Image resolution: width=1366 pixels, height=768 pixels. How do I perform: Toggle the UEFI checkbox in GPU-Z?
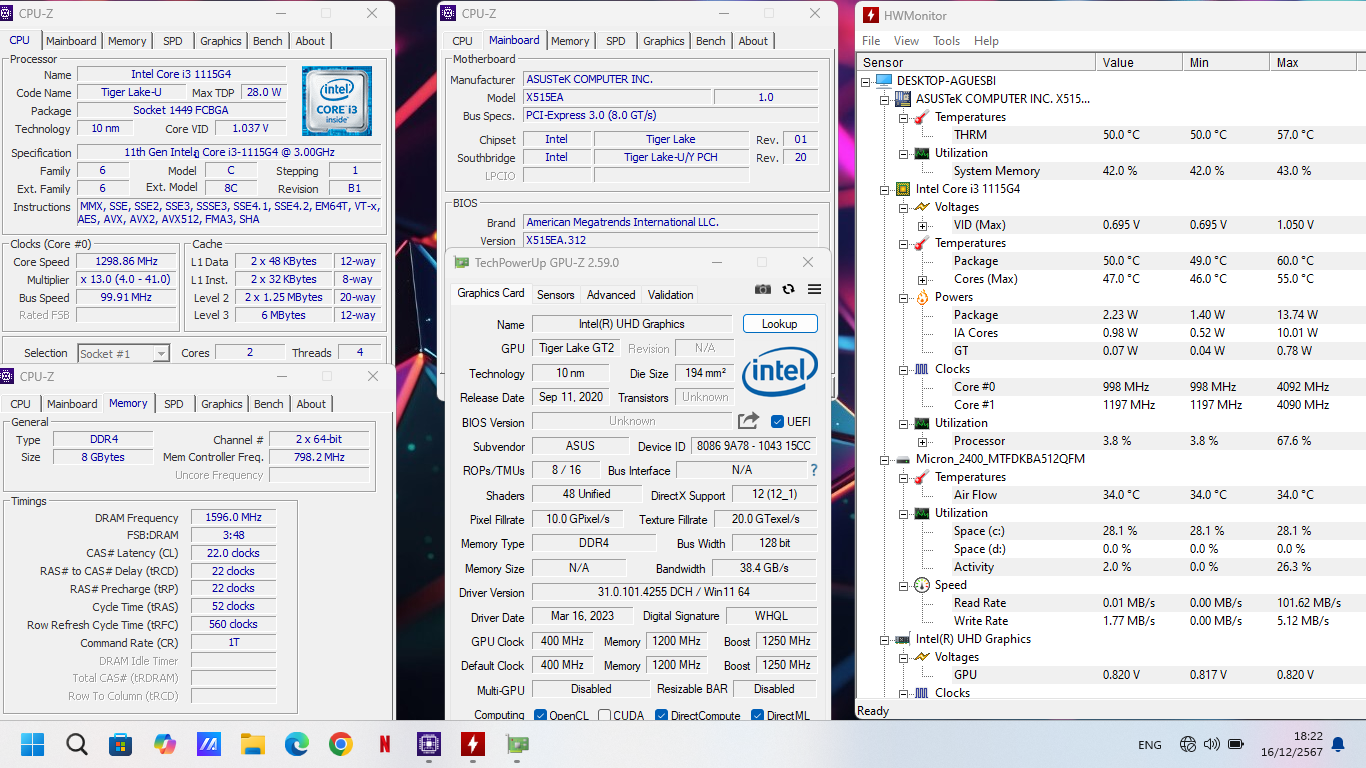click(x=778, y=421)
